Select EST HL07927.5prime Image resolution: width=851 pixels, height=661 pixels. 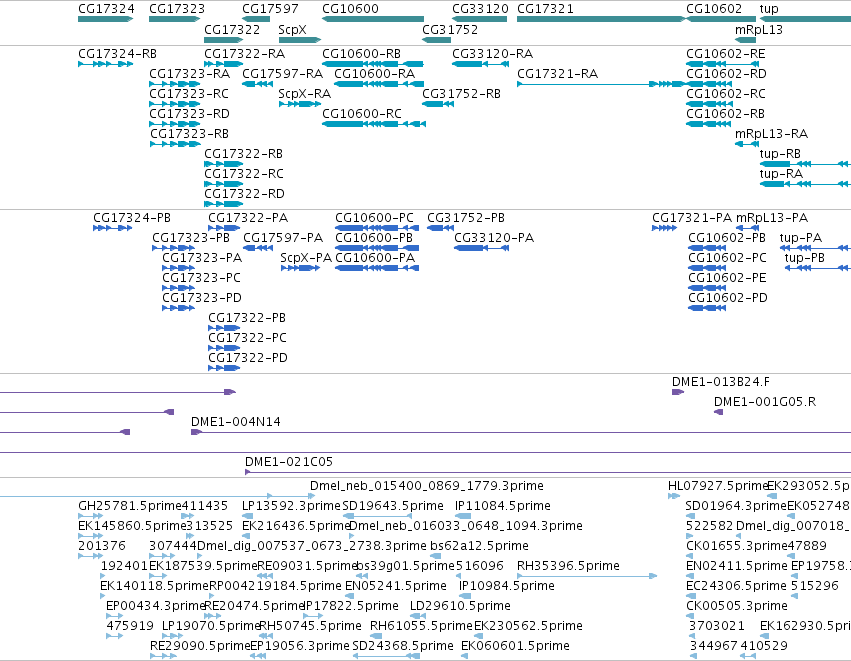click(x=717, y=486)
